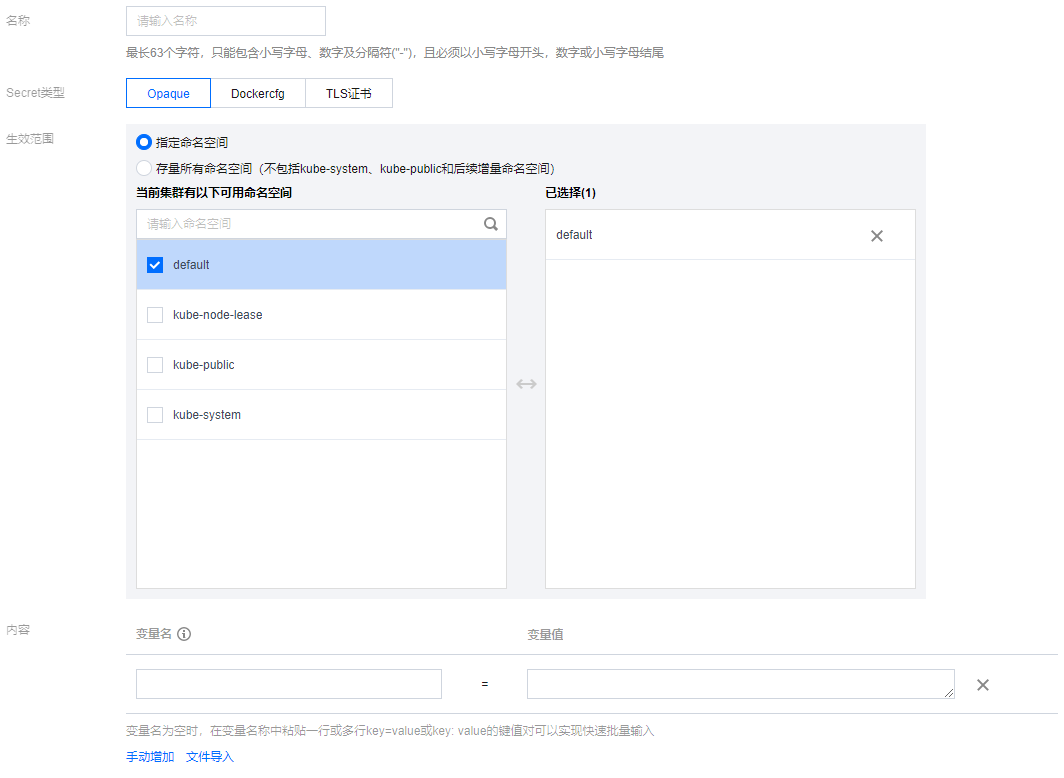Click the resize handle of value textarea
Viewport: 1064px width, 778px height.
(x=949, y=693)
